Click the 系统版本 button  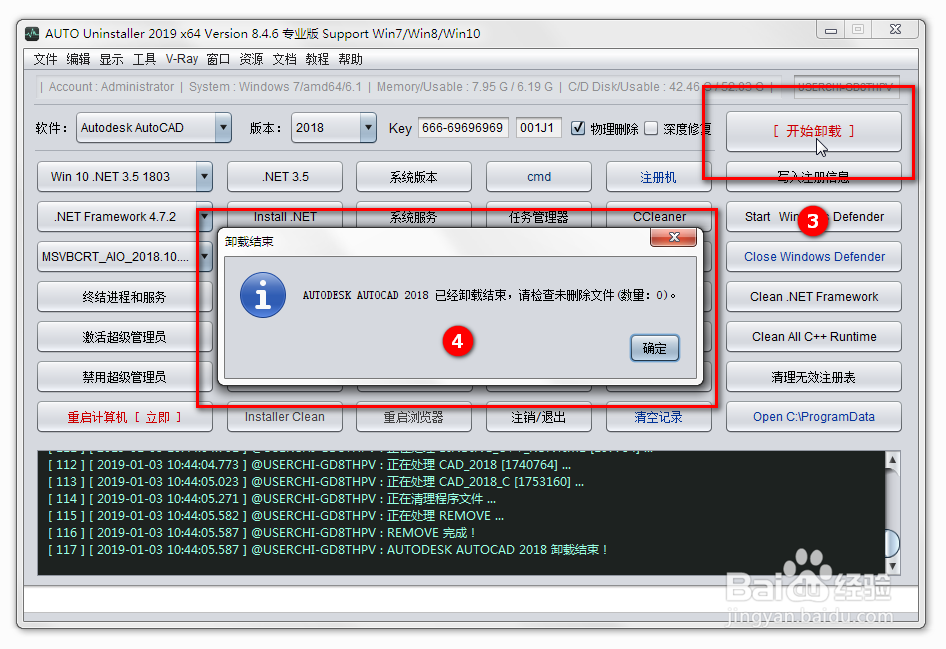pyautogui.click(x=413, y=177)
